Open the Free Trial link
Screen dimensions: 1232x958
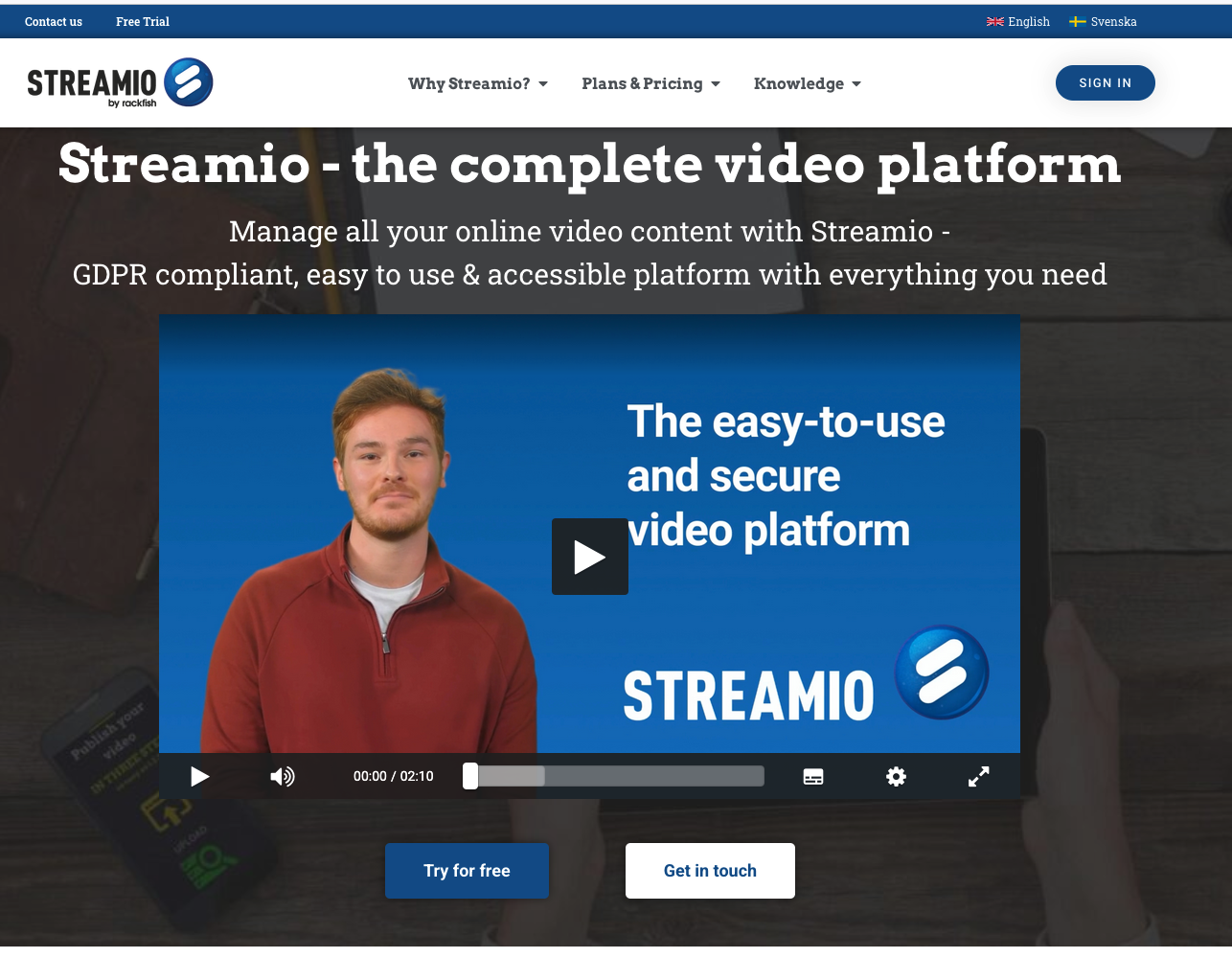point(143,21)
